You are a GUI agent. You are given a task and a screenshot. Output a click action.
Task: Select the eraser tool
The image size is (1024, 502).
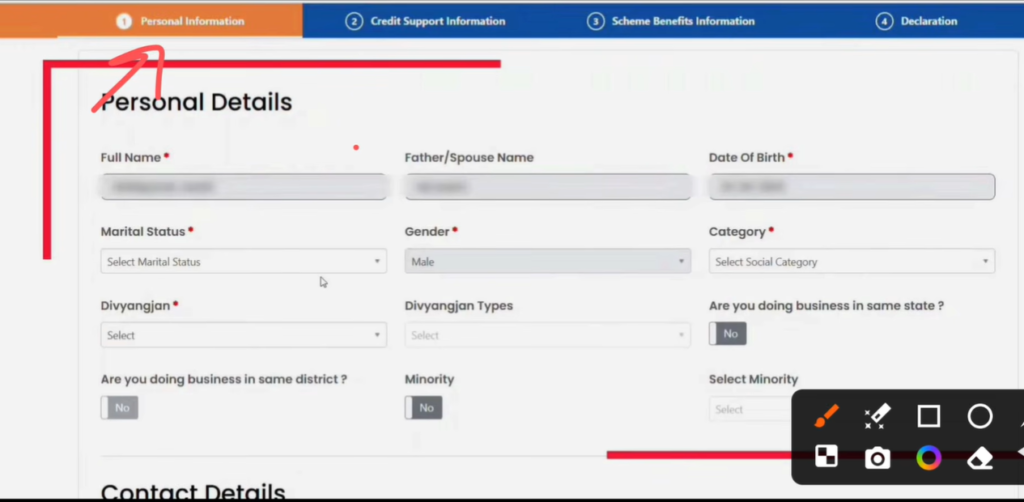(980, 459)
